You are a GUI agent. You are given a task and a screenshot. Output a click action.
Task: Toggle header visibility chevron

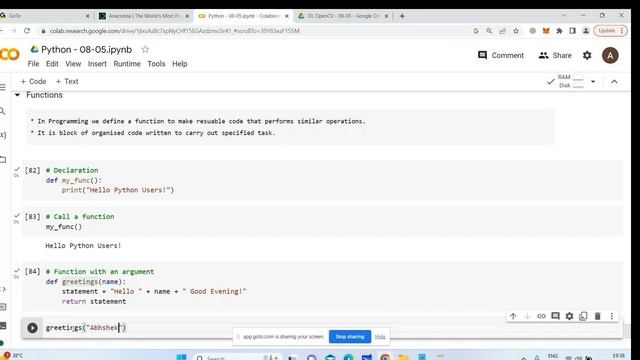(x=614, y=82)
